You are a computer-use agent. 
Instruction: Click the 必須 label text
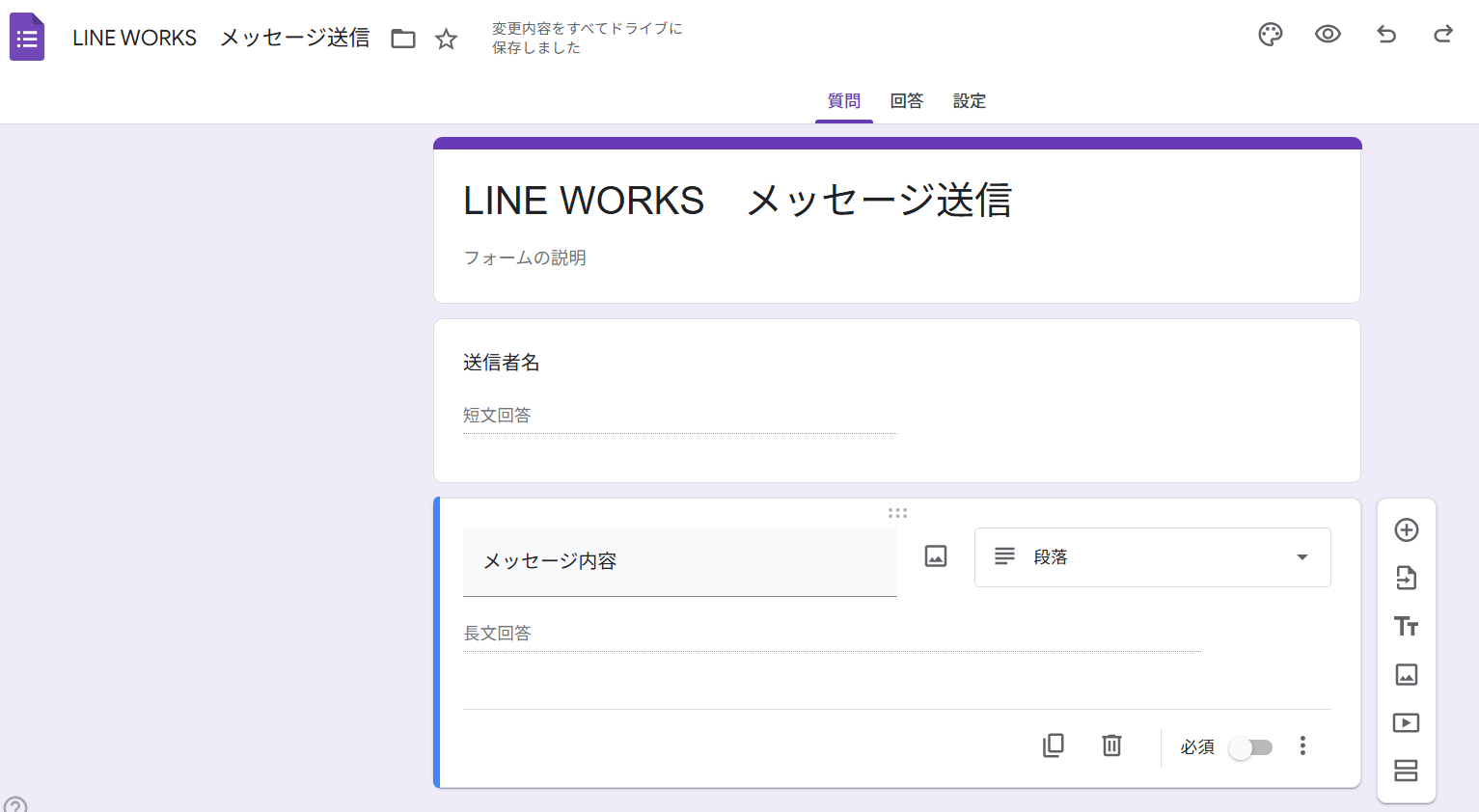tap(1197, 747)
